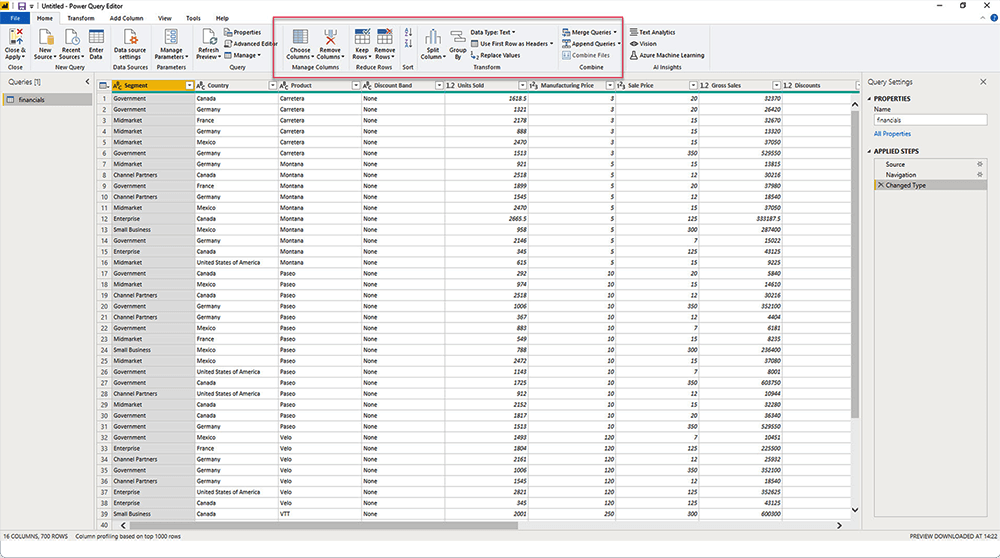The width and height of the screenshot is (1000, 558).
Task: Click the Manage Parameters icon
Action: coord(171,37)
